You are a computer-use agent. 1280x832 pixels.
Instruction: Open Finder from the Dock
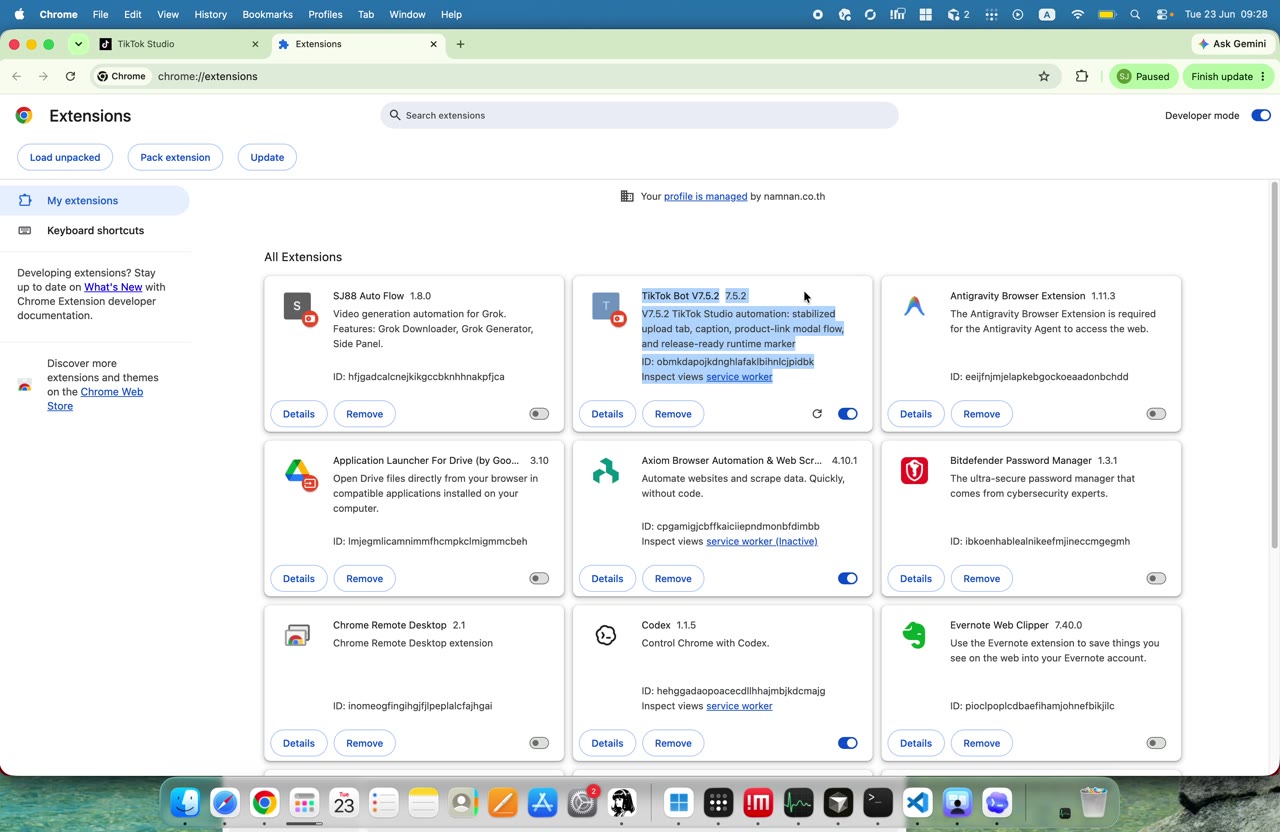click(185, 802)
